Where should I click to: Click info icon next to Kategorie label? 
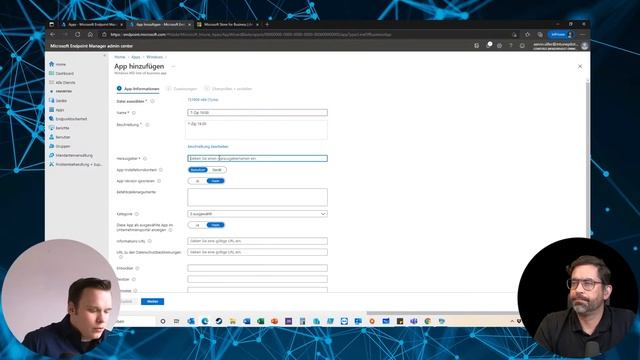pyautogui.click(x=137, y=214)
